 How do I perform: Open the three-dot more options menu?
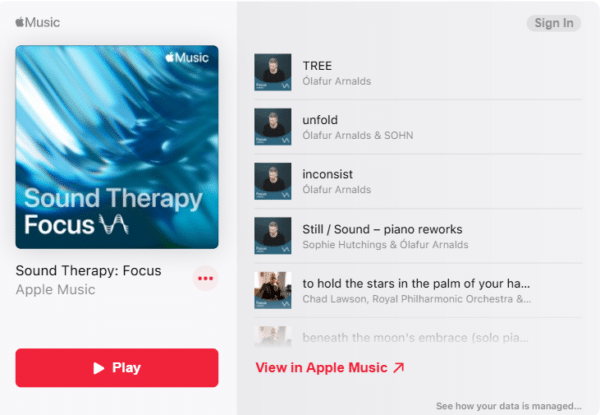coord(205,278)
